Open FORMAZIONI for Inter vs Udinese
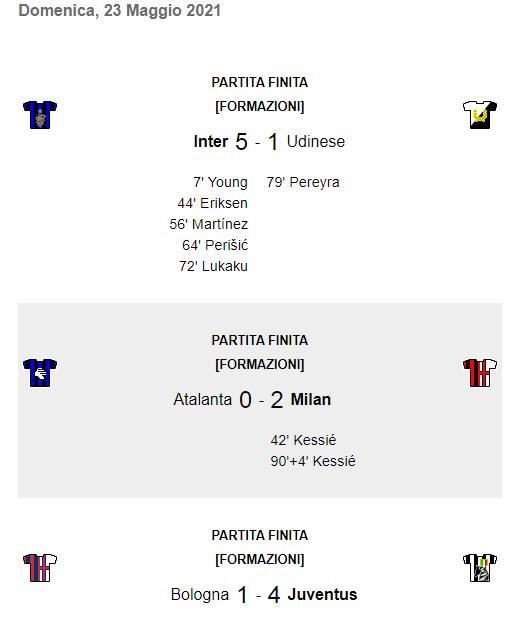 [259, 106]
